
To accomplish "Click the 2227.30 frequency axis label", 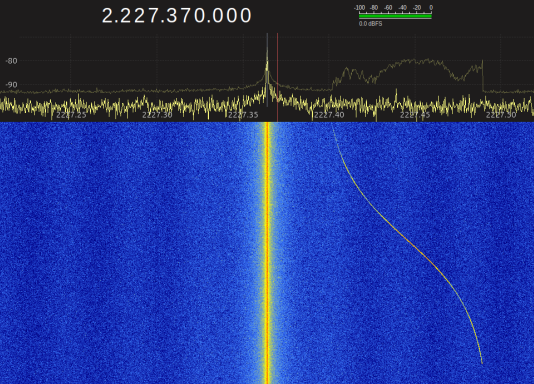I will [157, 115].
